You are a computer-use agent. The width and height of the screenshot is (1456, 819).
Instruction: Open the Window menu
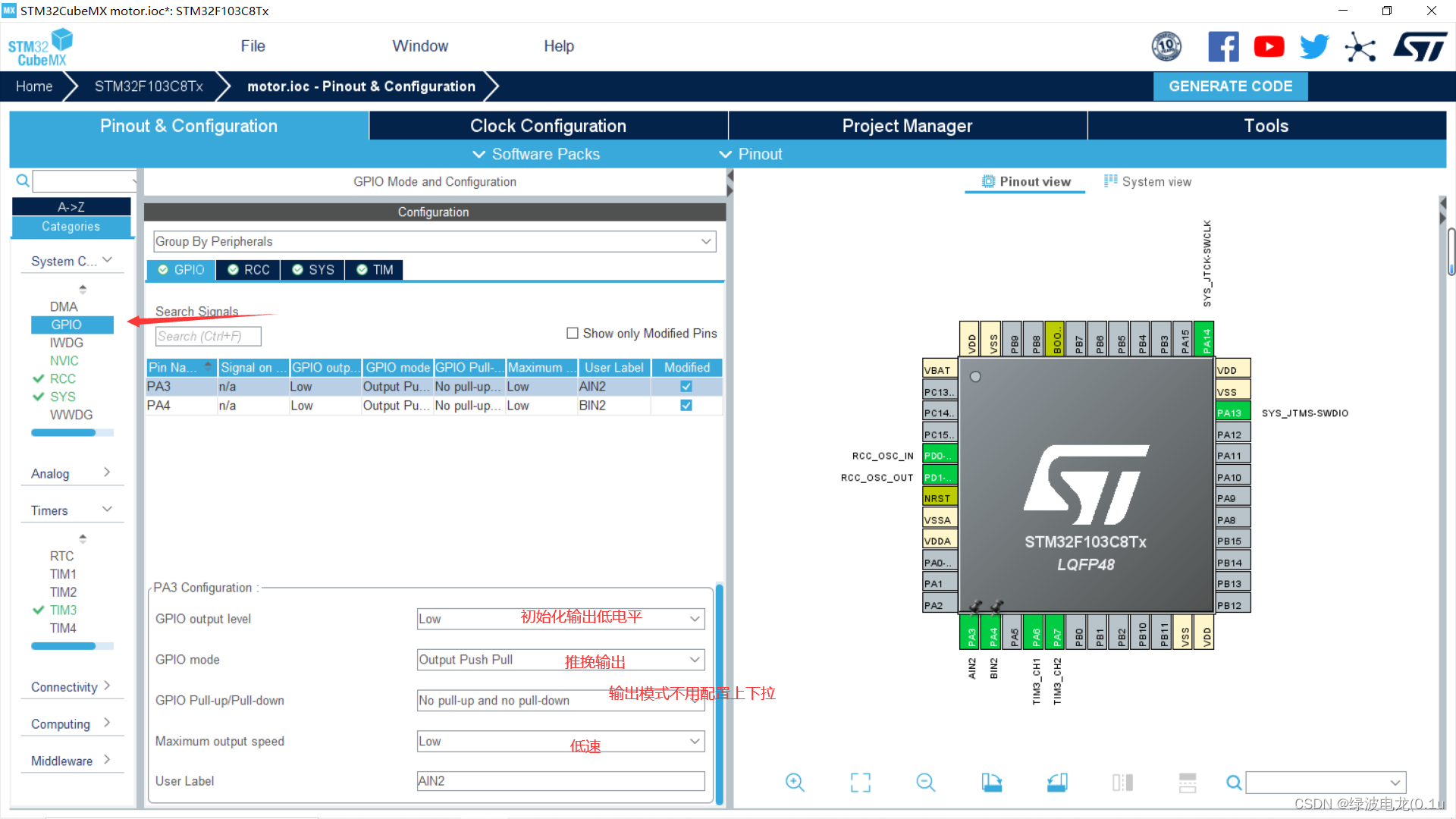tap(420, 46)
